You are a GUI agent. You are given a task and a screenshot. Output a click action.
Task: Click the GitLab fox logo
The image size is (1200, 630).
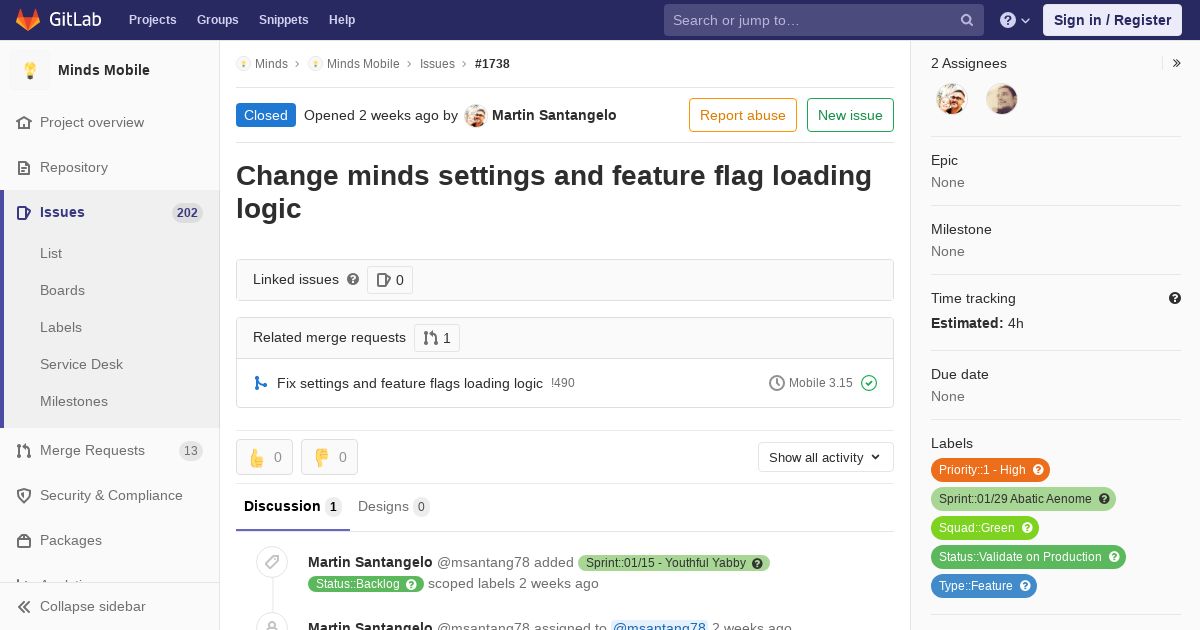click(29, 19)
